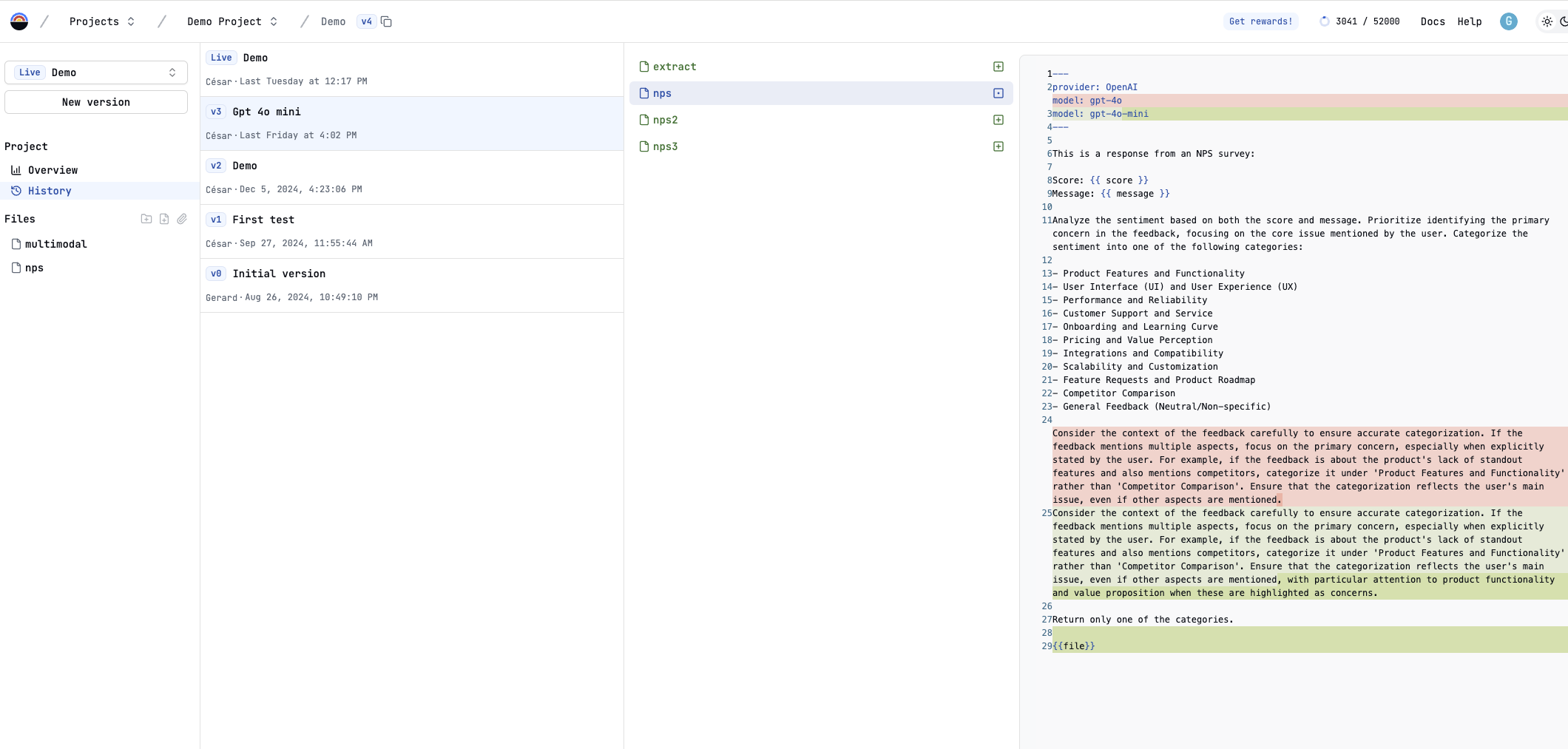Open the nps file in sidebar
Image resolution: width=1568 pixels, height=749 pixels.
[99, 268]
